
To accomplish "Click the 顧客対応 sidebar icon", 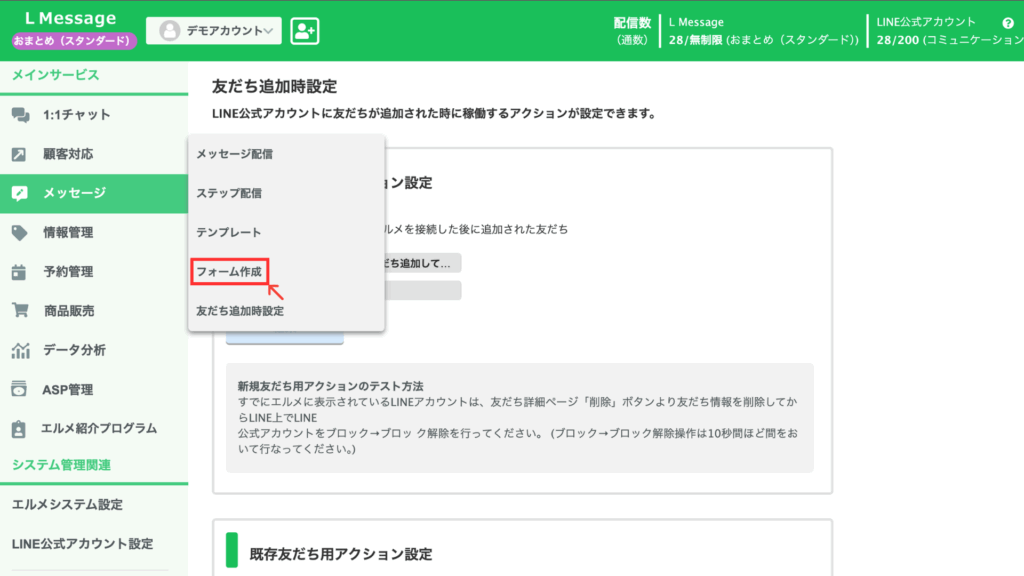I will 19,154.
